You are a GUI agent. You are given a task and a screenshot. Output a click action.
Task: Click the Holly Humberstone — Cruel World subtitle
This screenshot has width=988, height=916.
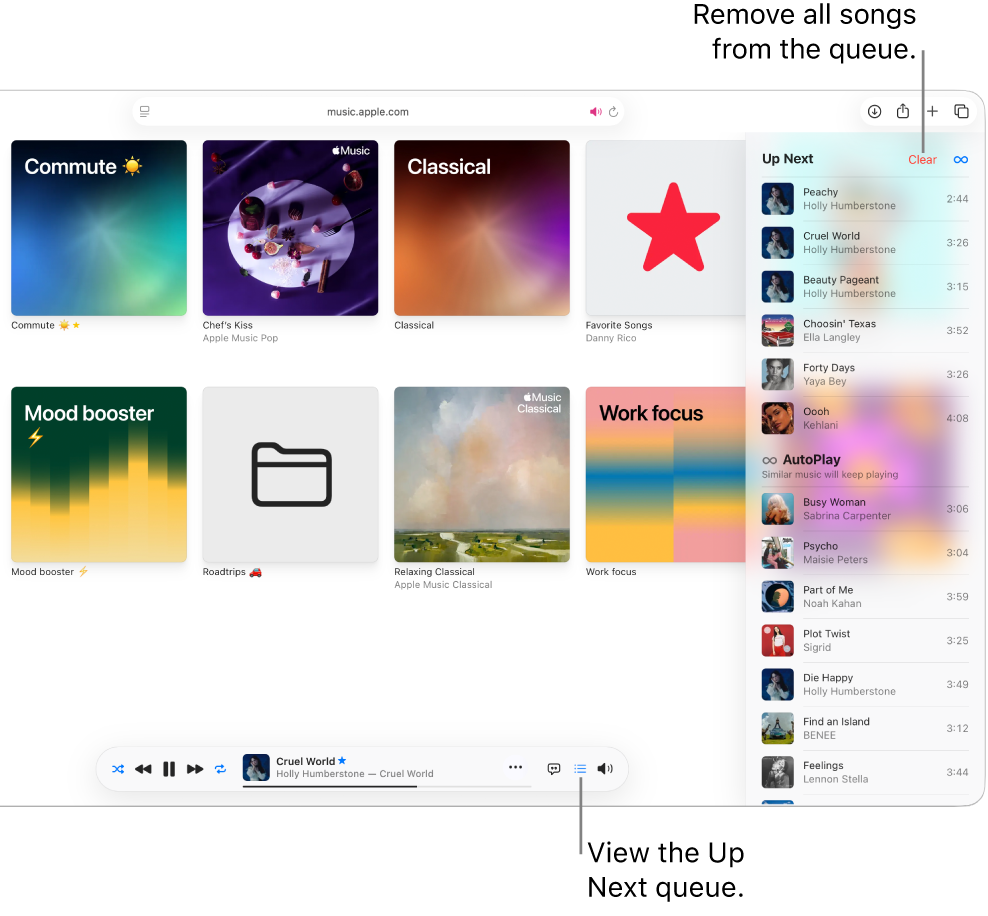coord(355,774)
